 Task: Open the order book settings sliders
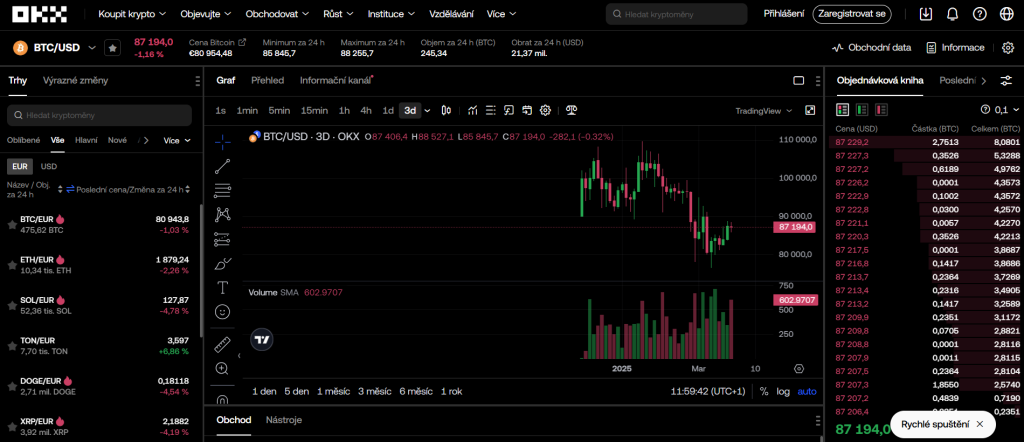(x=1006, y=81)
